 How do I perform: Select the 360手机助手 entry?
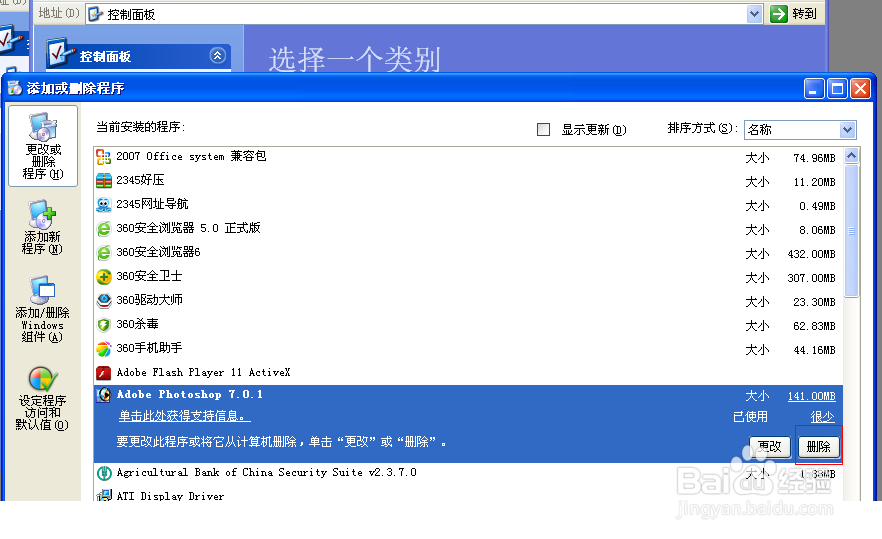tap(468, 349)
